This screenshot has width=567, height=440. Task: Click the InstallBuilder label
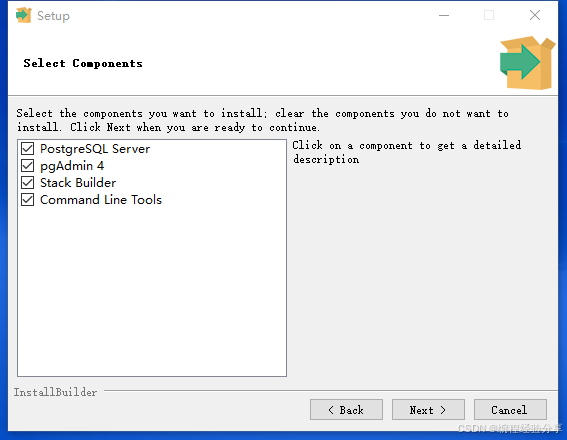click(x=55, y=392)
